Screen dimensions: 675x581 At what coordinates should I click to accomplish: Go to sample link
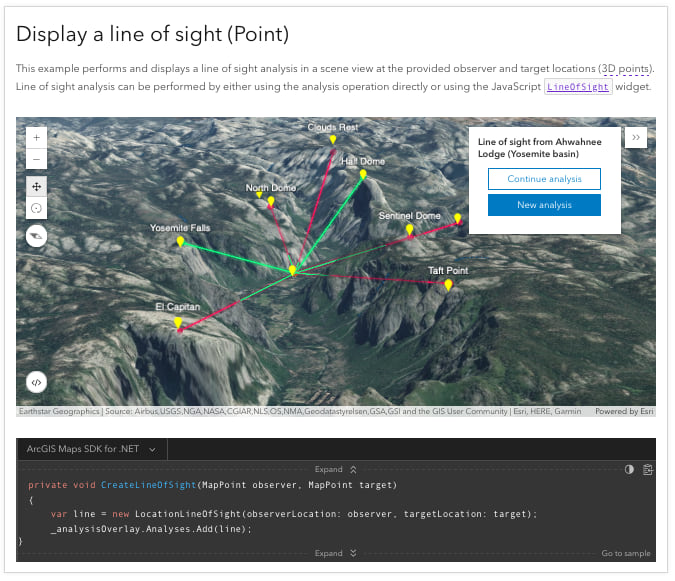coord(625,553)
